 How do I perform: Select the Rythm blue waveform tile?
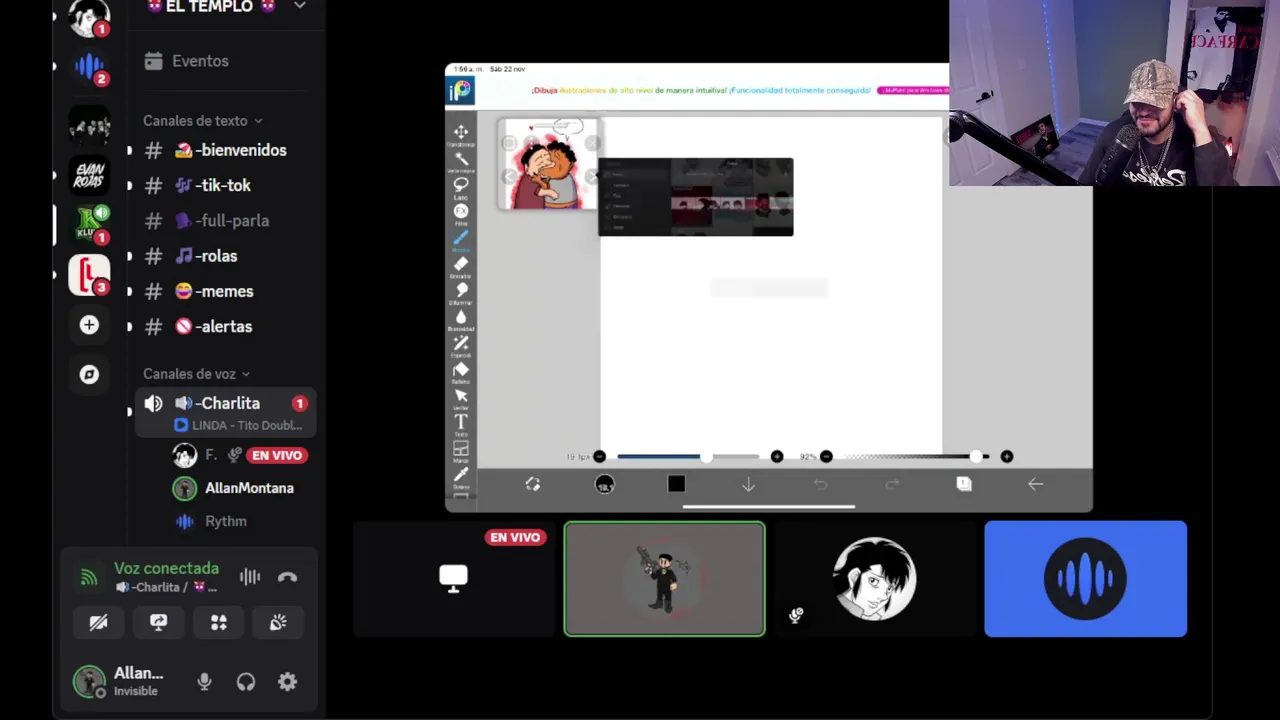1086,579
